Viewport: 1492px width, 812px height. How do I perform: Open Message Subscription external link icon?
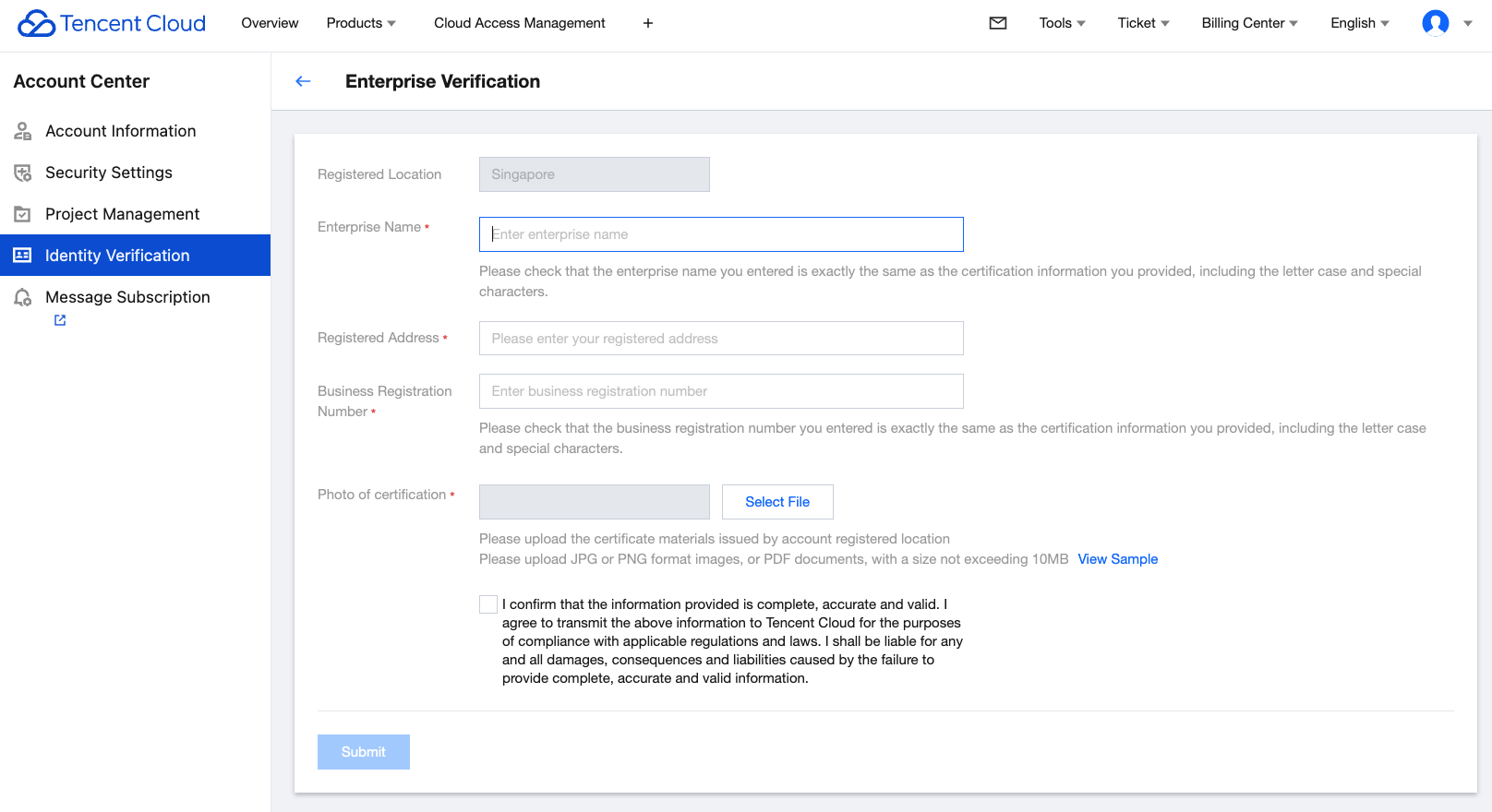click(60, 320)
